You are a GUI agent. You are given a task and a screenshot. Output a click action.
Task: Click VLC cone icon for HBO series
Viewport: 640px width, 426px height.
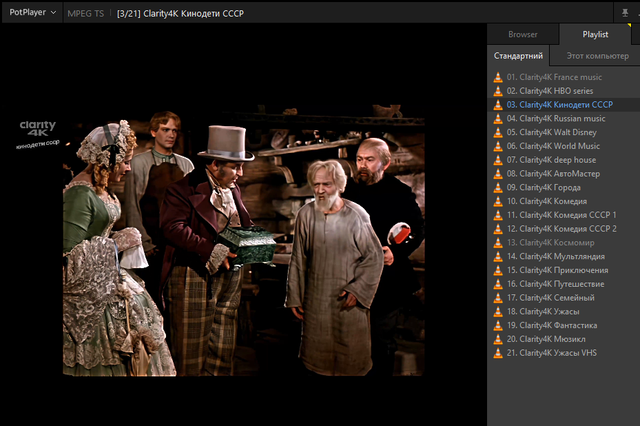pos(498,91)
